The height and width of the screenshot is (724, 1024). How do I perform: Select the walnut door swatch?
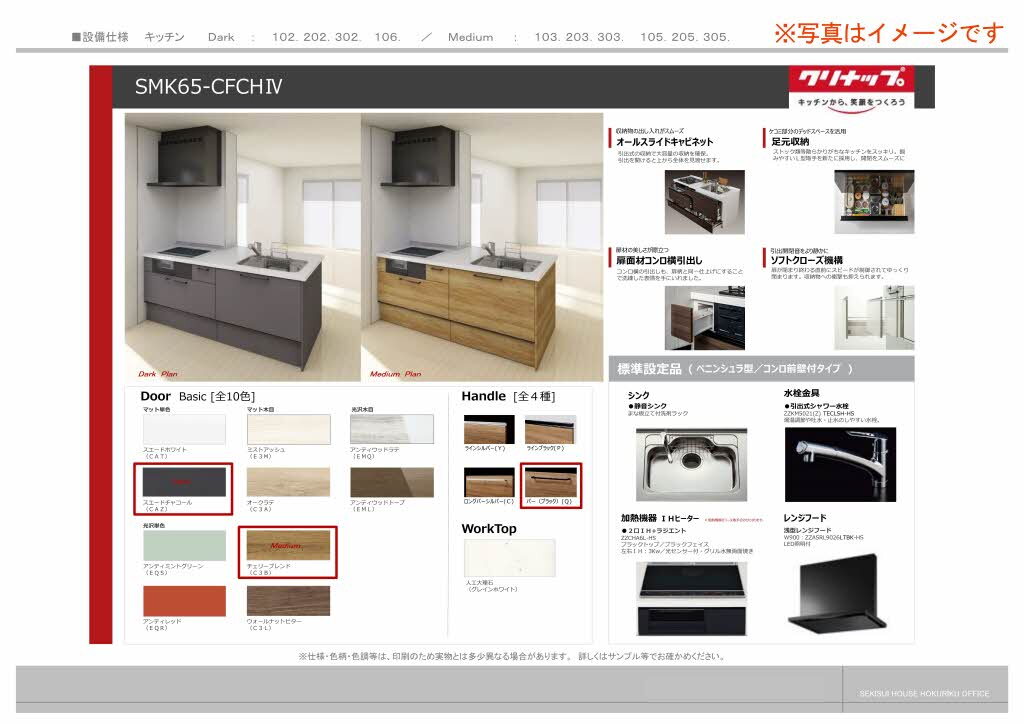point(288,601)
